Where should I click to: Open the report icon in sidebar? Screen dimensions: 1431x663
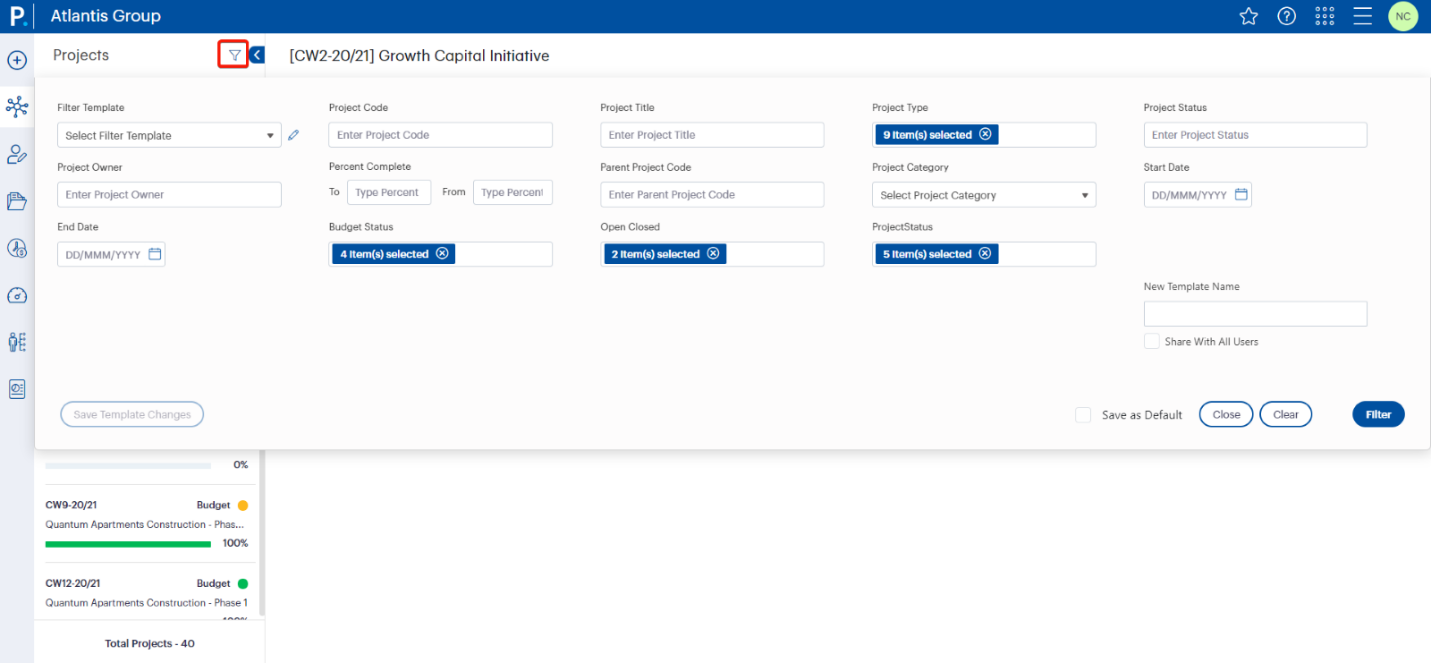coord(17,389)
